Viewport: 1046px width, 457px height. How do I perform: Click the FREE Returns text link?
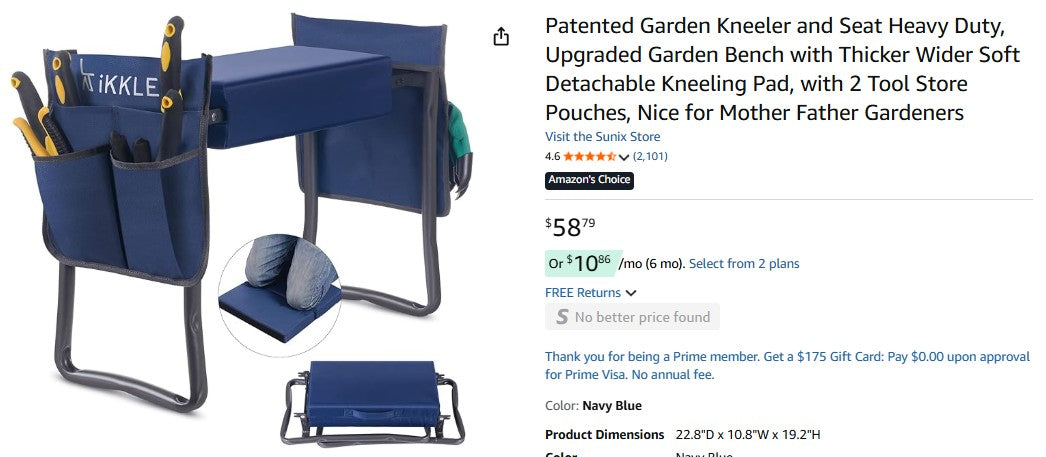click(582, 293)
